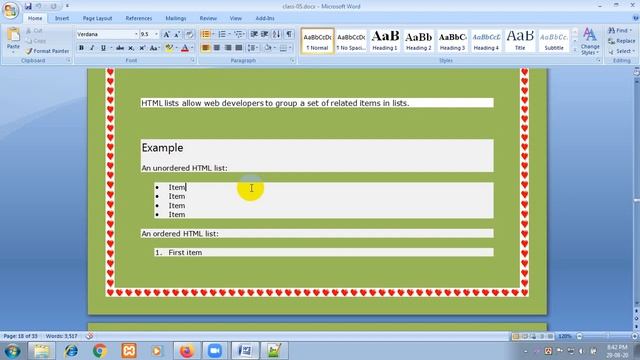Center align the text

[x=217, y=48]
